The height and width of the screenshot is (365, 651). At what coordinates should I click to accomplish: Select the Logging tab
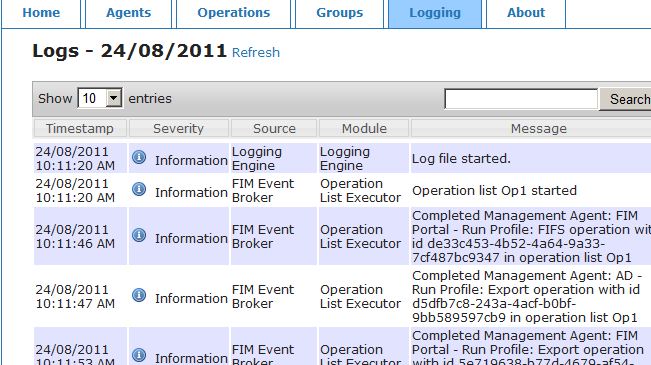tap(435, 13)
